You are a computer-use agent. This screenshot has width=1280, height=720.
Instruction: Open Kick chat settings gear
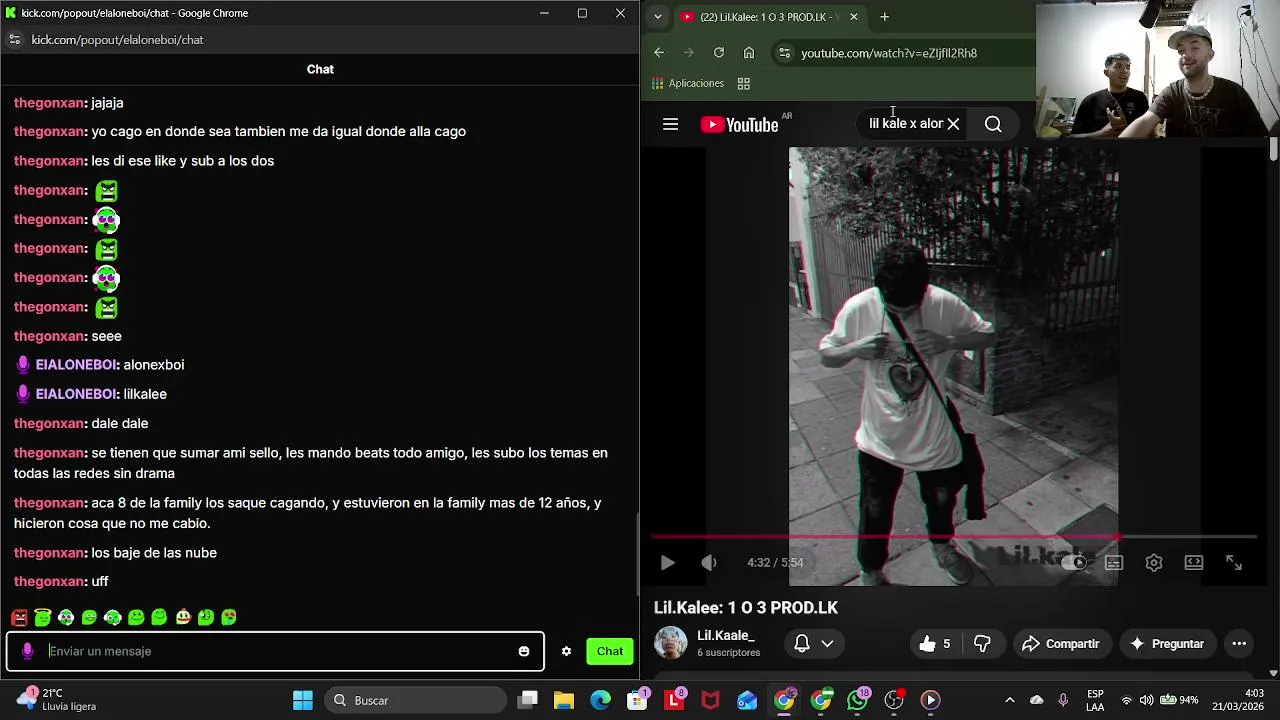tap(566, 651)
